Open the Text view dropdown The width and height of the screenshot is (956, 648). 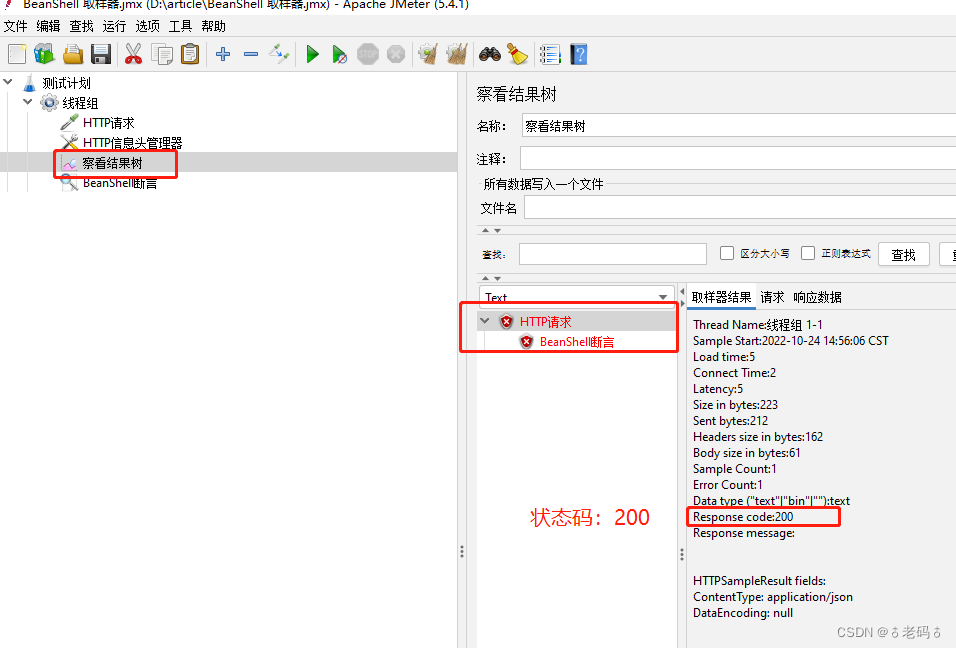pos(663,297)
